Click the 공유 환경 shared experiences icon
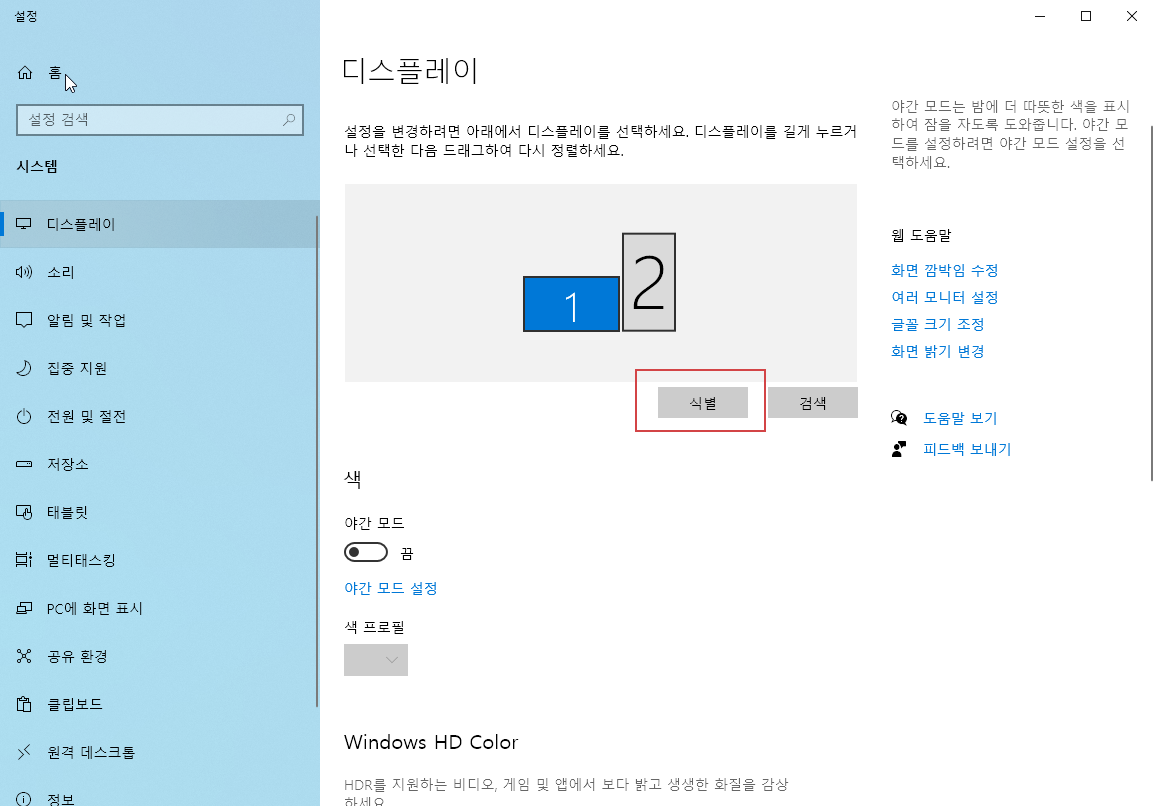1155x806 pixels. 24,656
